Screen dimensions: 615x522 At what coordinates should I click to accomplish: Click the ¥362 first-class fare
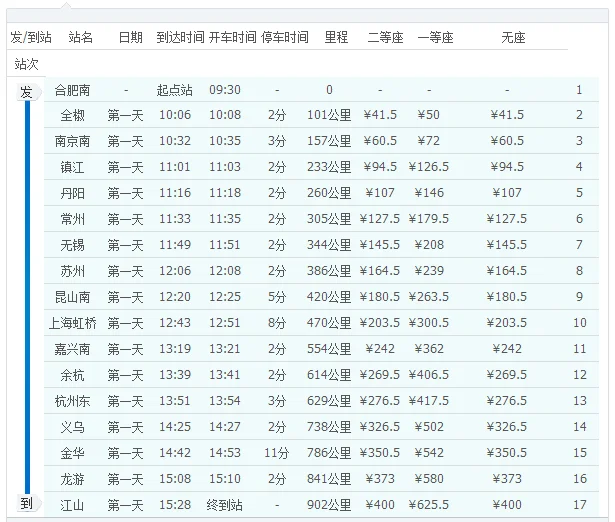[429, 349]
